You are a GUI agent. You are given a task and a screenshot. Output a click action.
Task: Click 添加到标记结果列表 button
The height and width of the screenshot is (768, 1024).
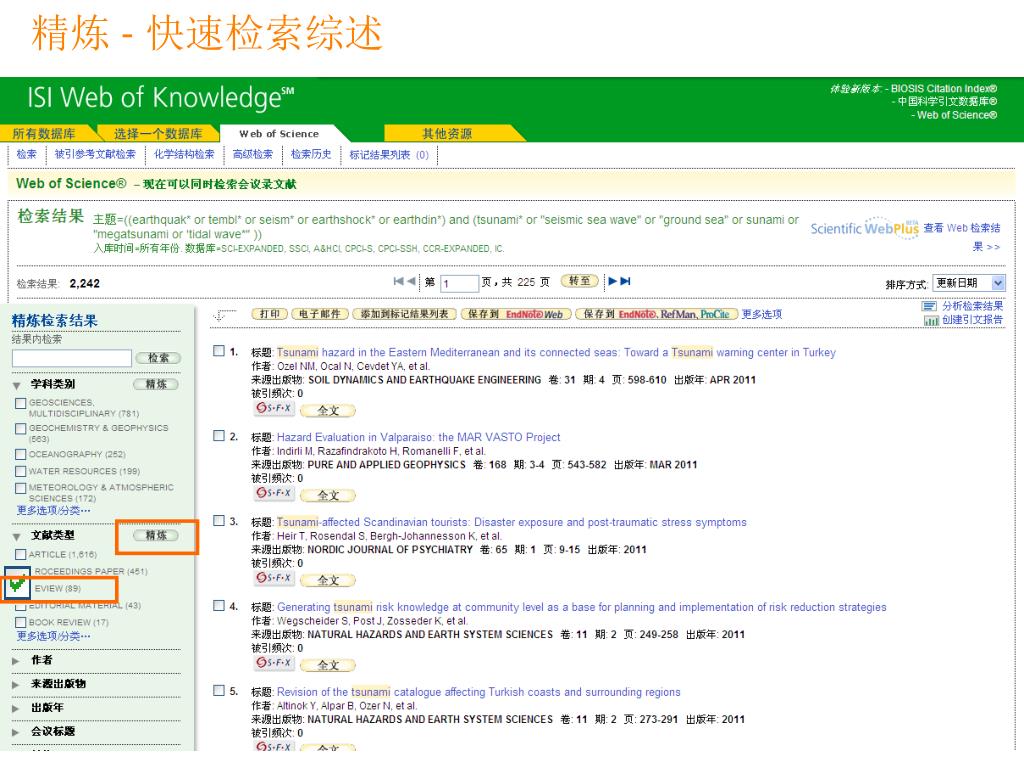[405, 314]
